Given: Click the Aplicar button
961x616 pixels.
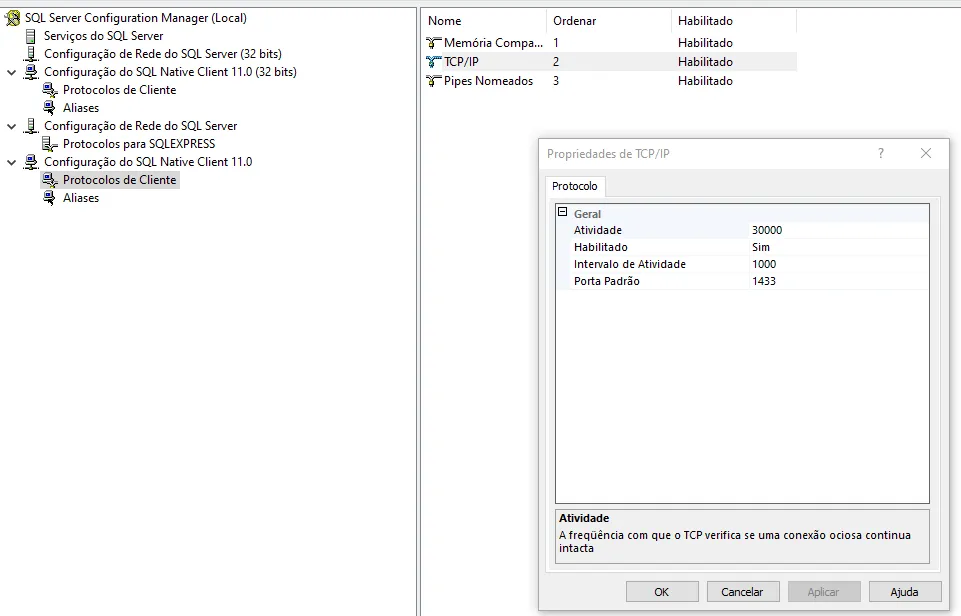Looking at the screenshot, I should click(824, 592).
